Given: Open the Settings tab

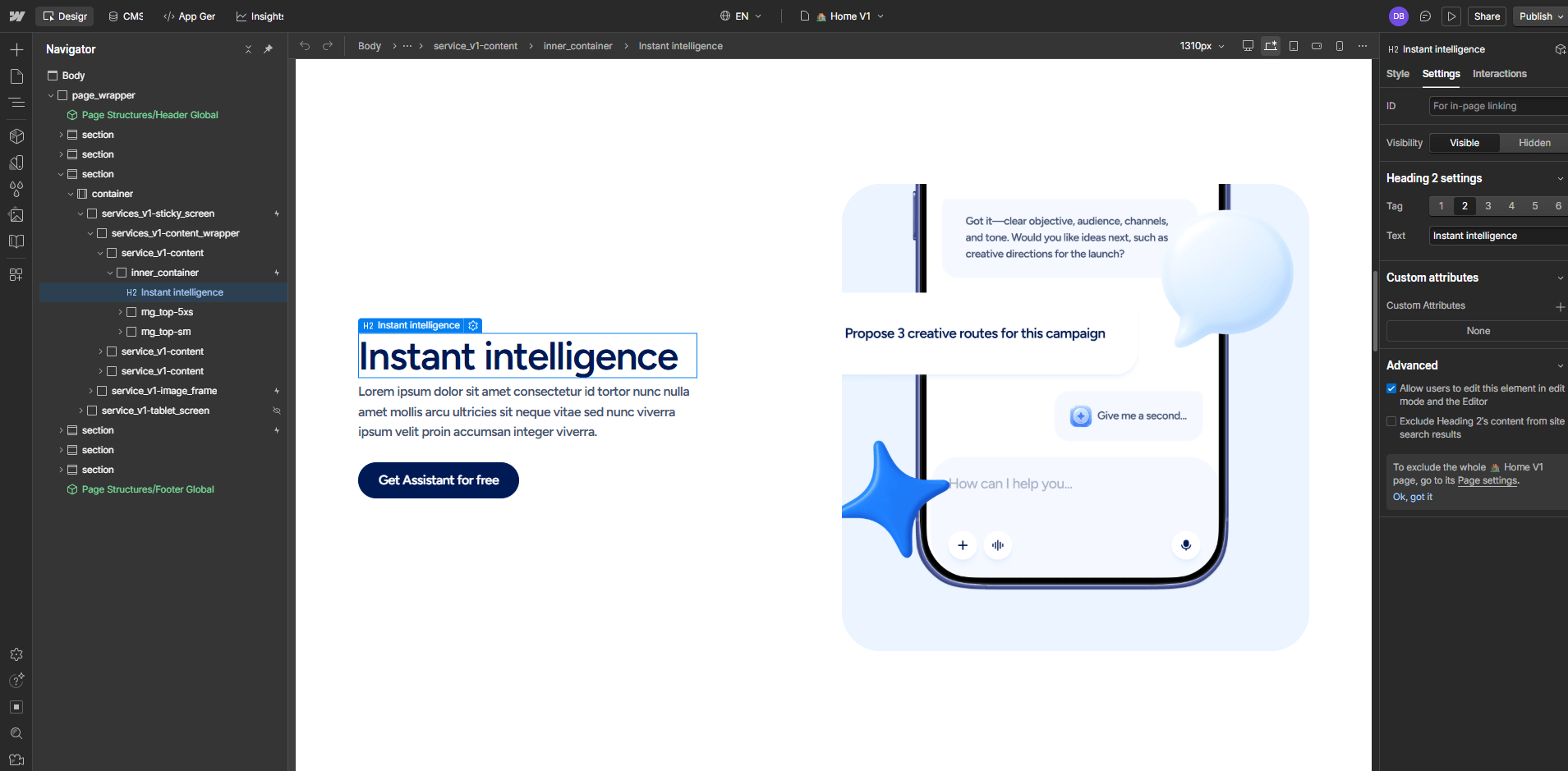Looking at the screenshot, I should click(1441, 74).
